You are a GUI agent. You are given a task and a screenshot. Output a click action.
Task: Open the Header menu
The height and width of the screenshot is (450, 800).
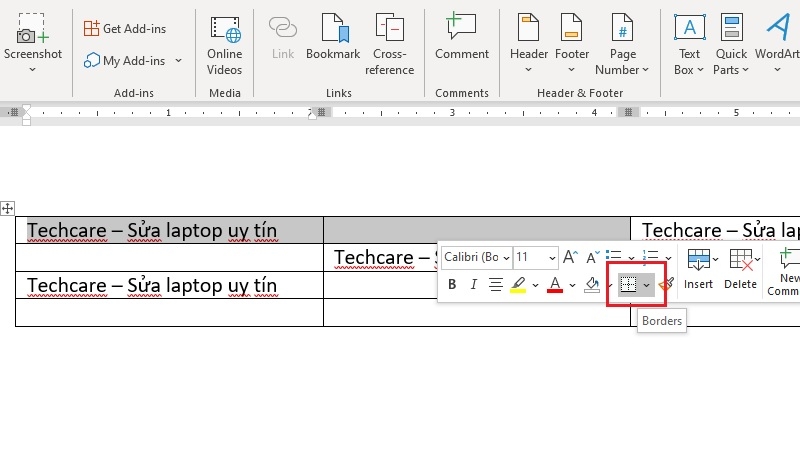(x=529, y=44)
